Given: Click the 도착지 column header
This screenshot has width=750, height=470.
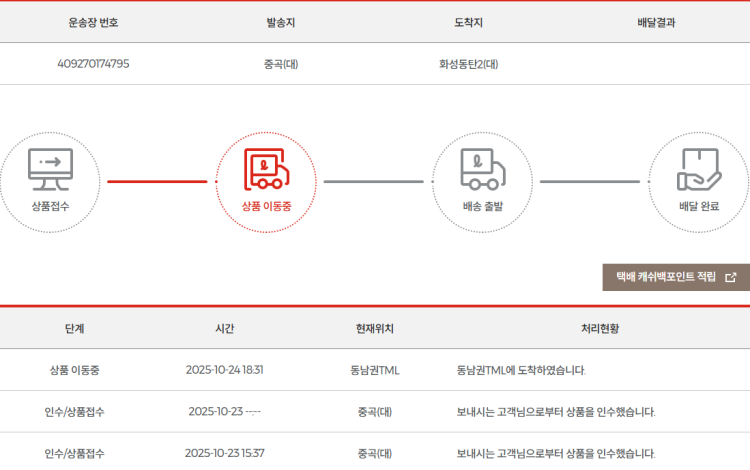Looking at the screenshot, I should coord(469,22).
